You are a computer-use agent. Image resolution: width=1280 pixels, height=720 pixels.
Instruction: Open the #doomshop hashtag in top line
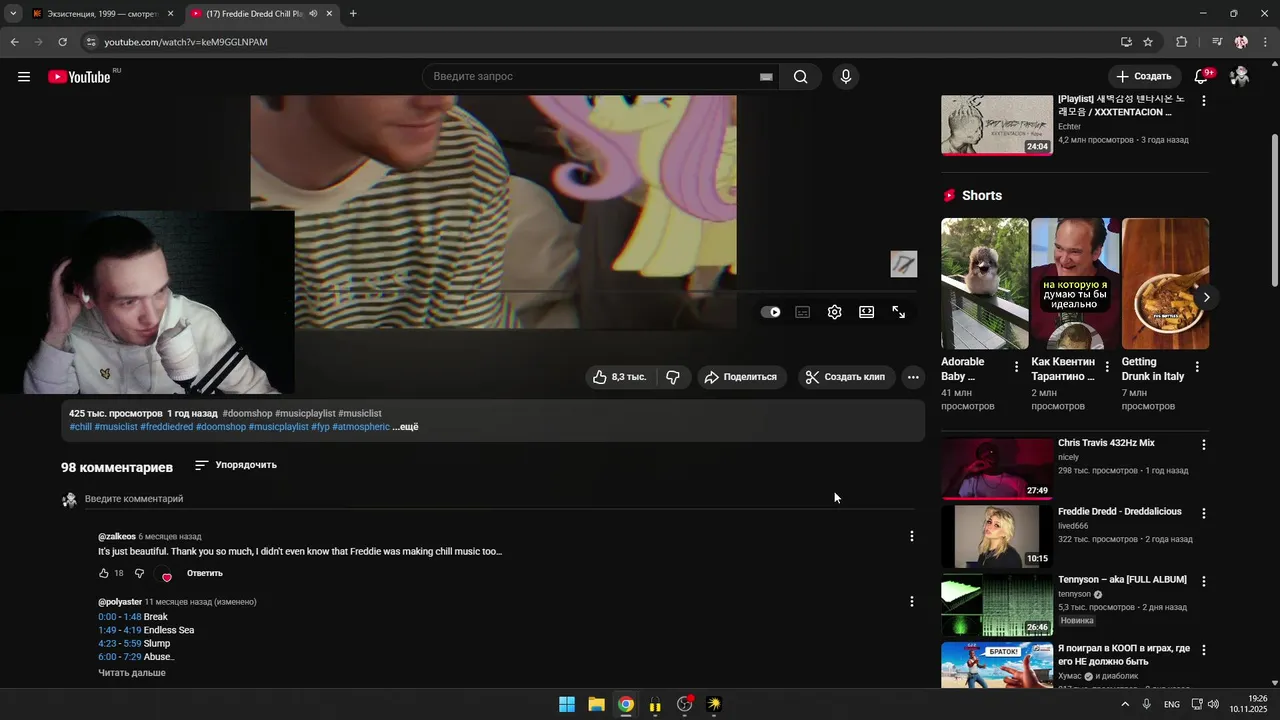coord(247,413)
